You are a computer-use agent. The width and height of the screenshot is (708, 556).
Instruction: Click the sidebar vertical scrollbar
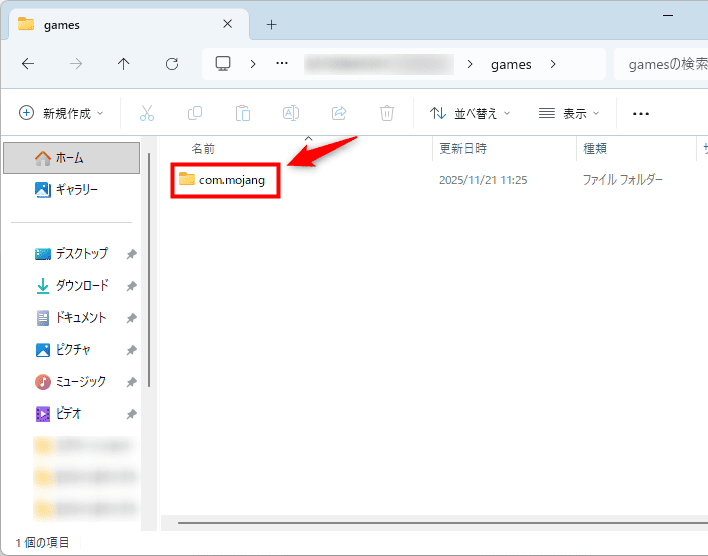click(x=149, y=270)
